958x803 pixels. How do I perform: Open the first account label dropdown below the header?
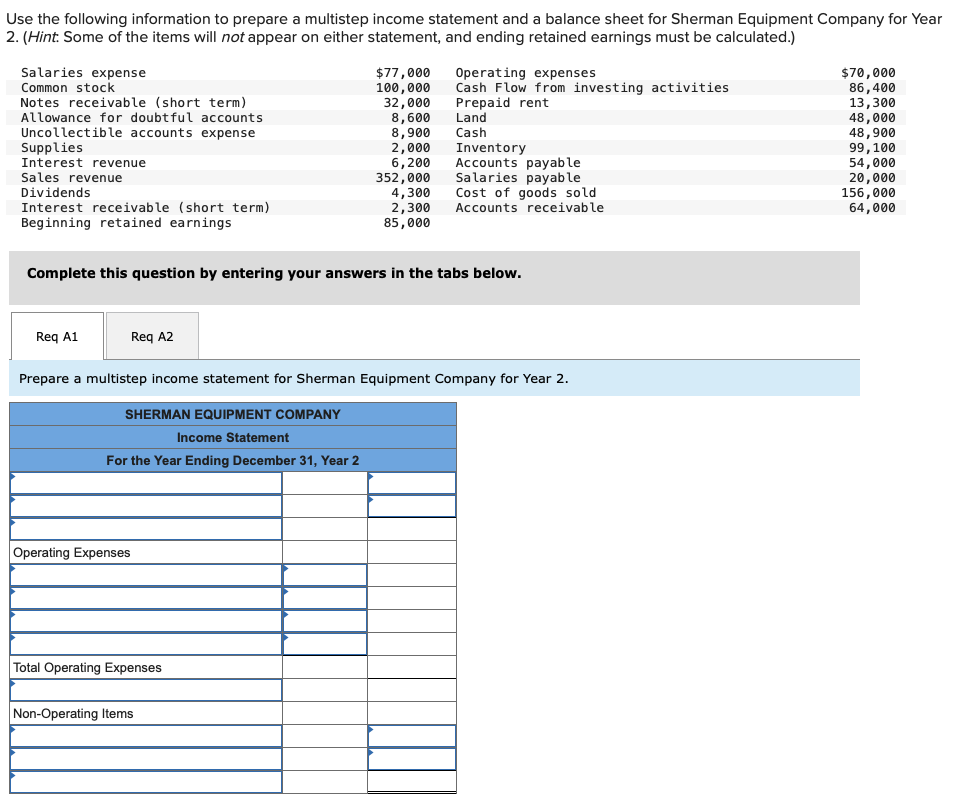point(146,482)
